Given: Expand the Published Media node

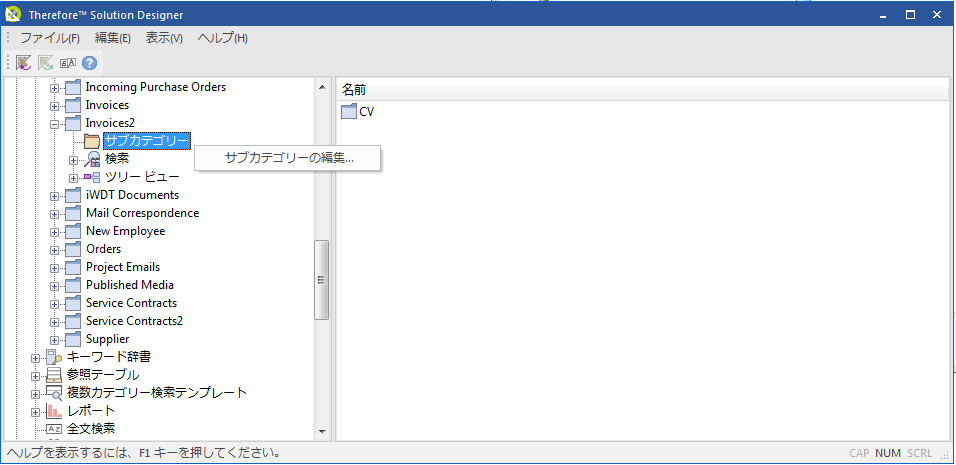Looking at the screenshot, I should (54, 286).
